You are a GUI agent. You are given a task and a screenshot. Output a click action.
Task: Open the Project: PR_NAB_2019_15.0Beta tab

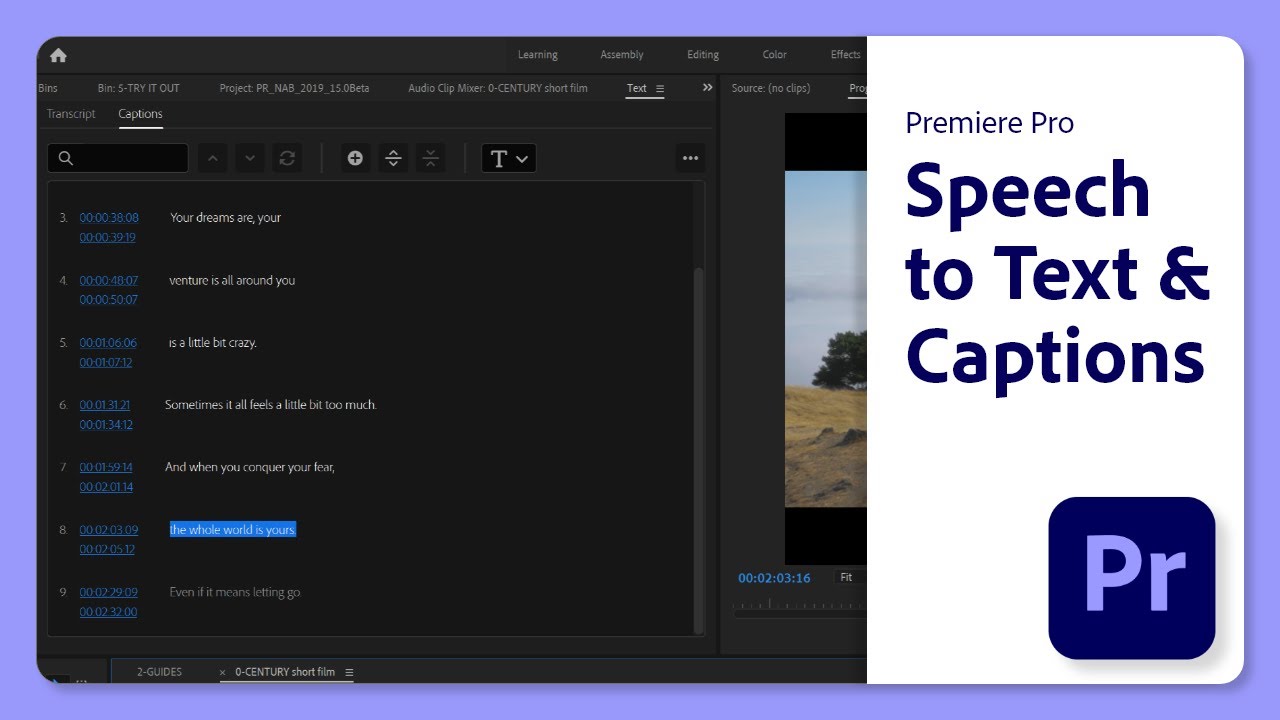coord(294,88)
